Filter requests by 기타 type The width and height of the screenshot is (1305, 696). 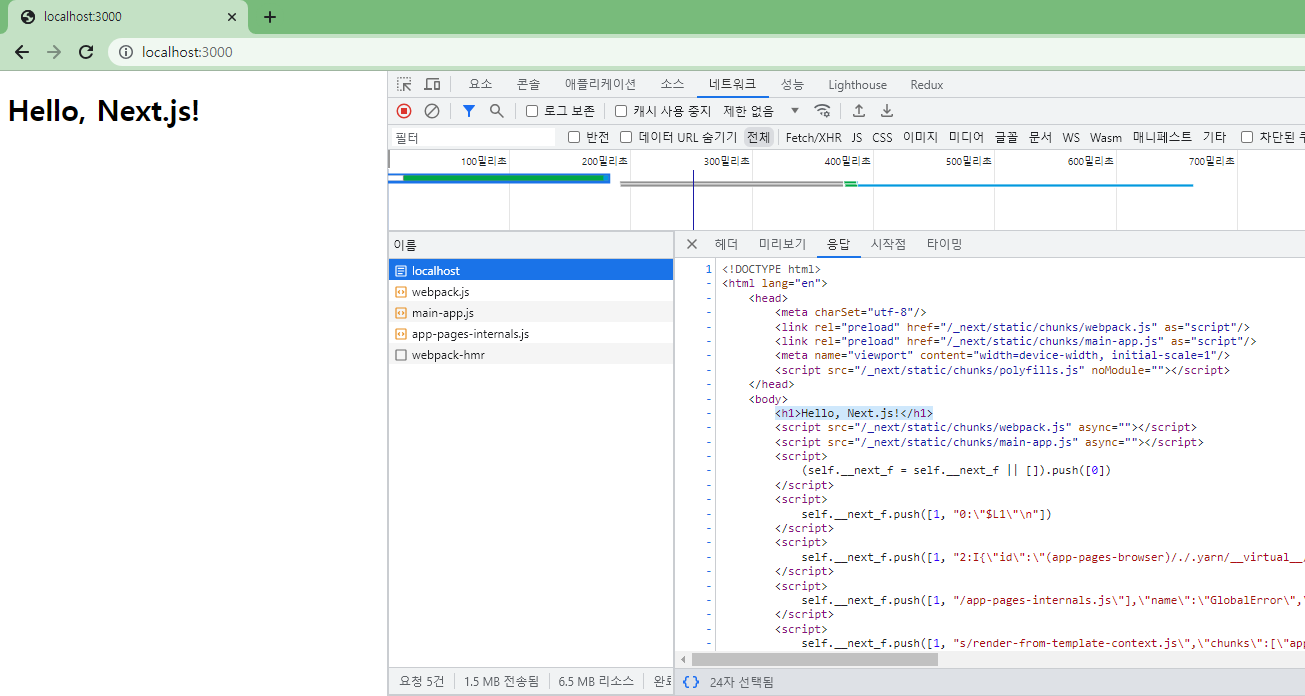click(1214, 137)
